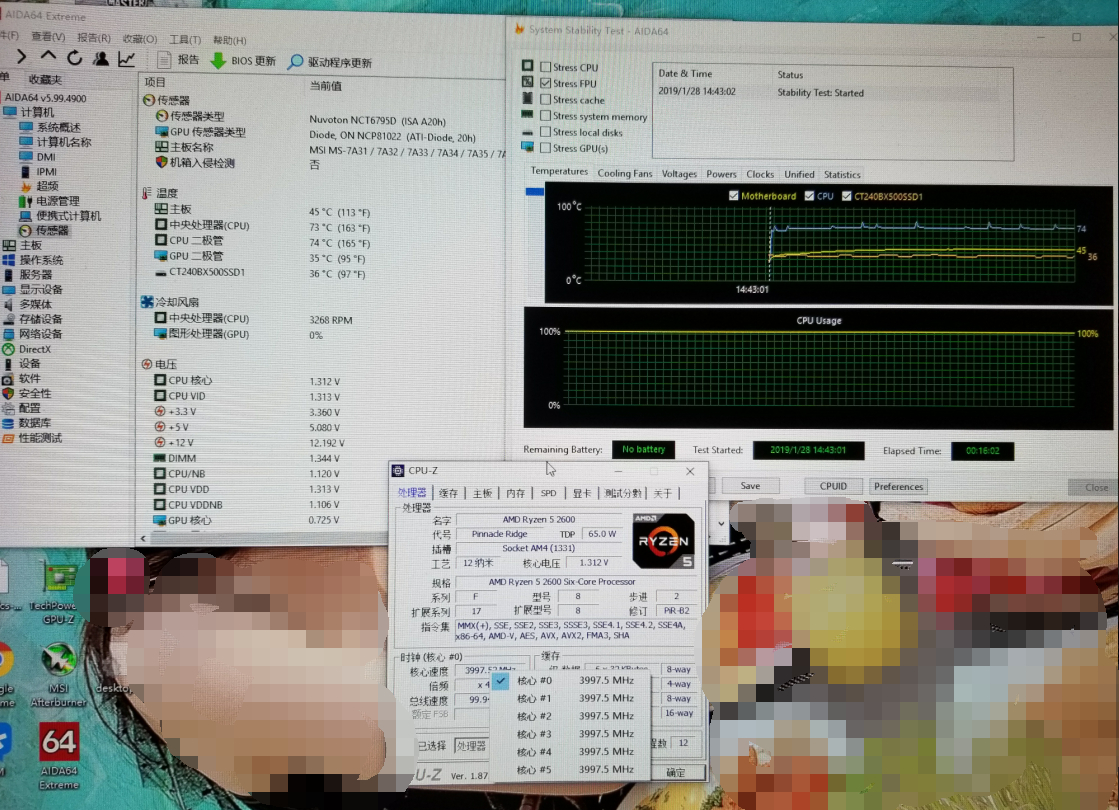Screen dimensions: 1119x810
Task: Enable Stress system memory checkbox
Action: tap(545, 116)
